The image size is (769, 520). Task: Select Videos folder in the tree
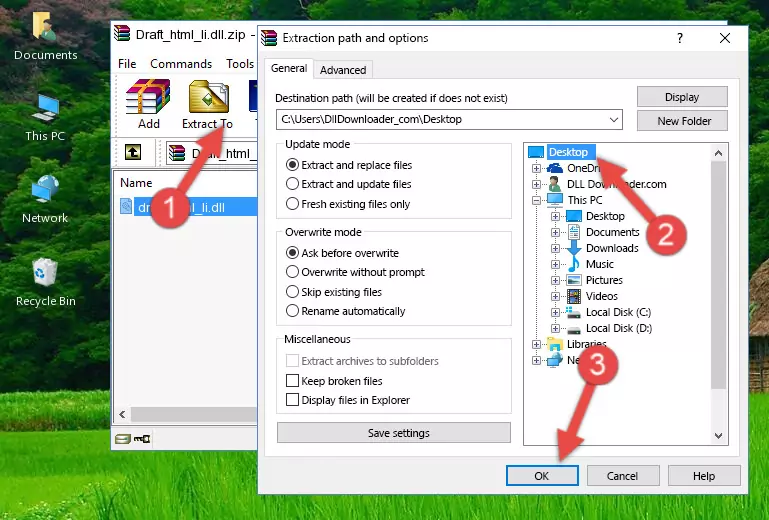pyautogui.click(x=601, y=296)
